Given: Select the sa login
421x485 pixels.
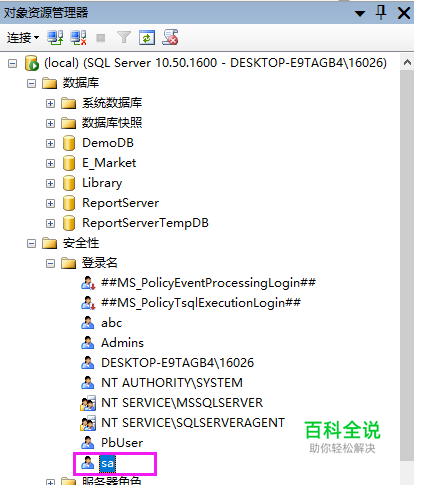Looking at the screenshot, I should (x=107, y=463).
